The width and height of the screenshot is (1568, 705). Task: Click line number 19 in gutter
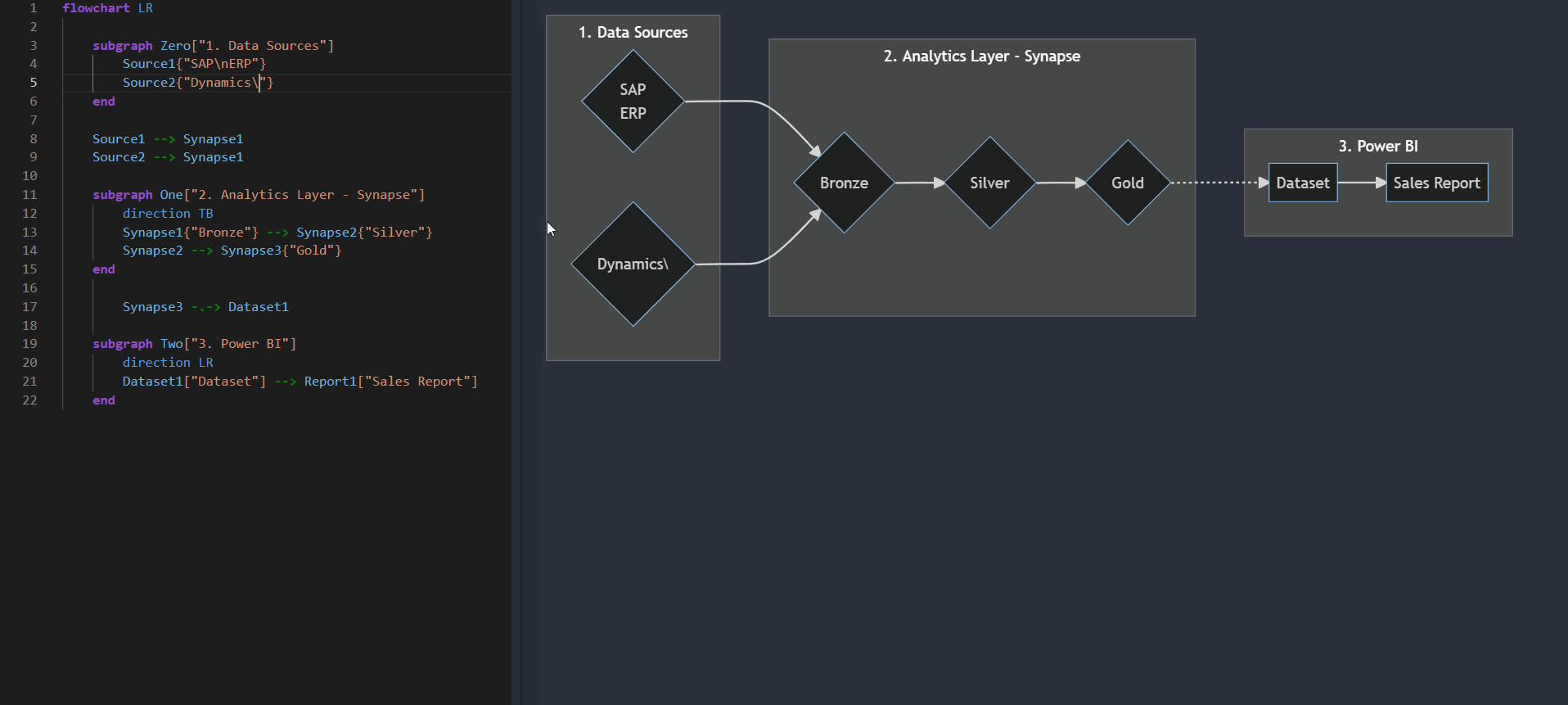tap(29, 344)
